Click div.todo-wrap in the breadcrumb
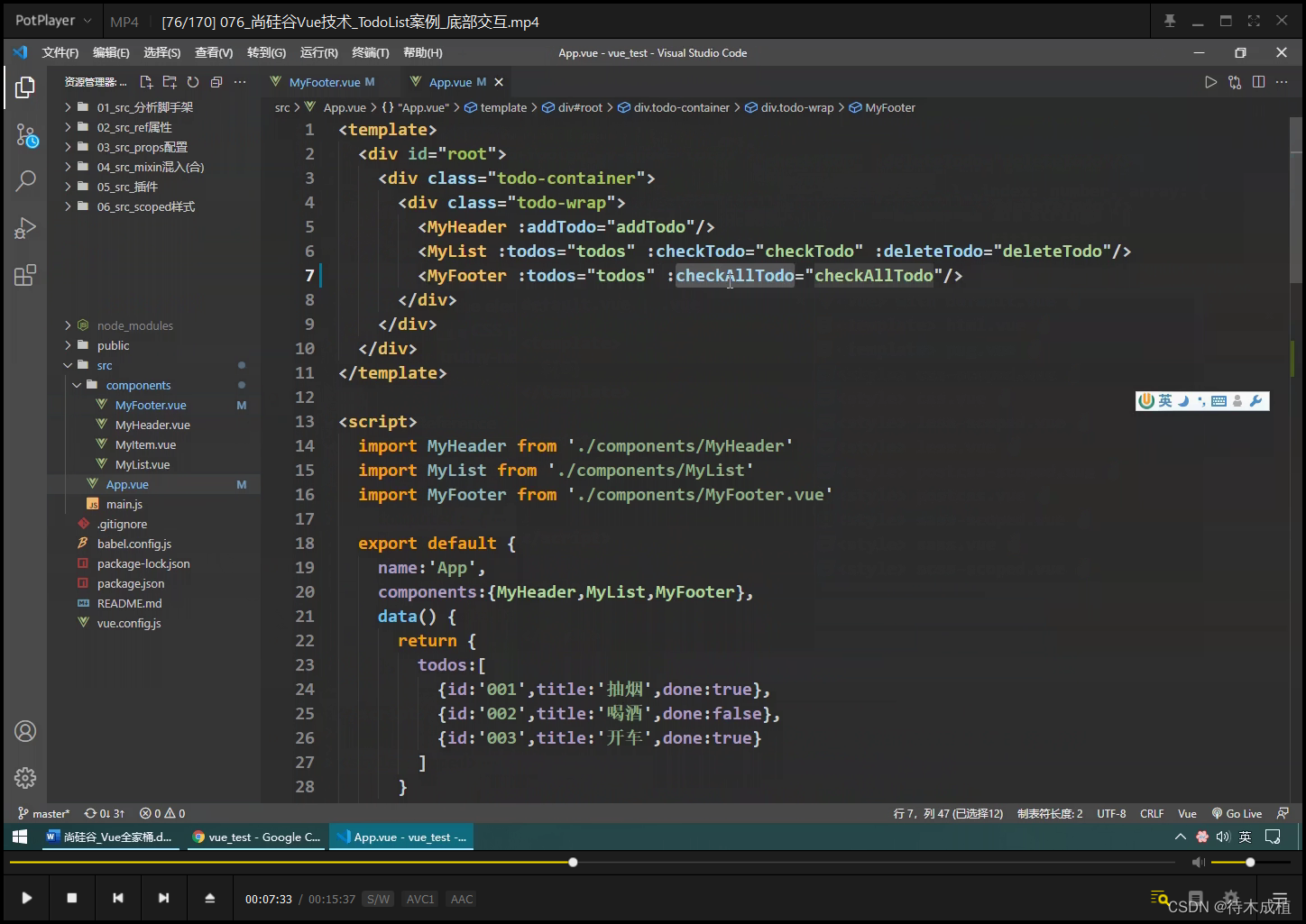 (796, 107)
